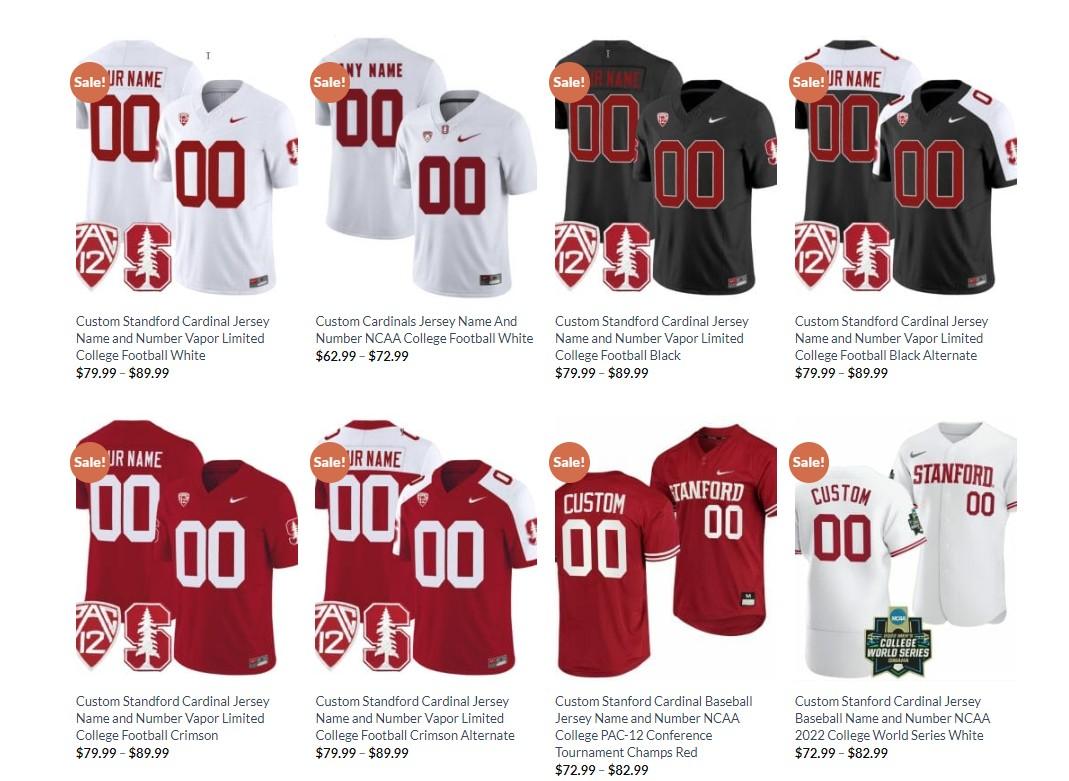This screenshot has width=1069, height=781.
Task: Click the Sale badge on the crimson football jersey
Action: [x=90, y=462]
